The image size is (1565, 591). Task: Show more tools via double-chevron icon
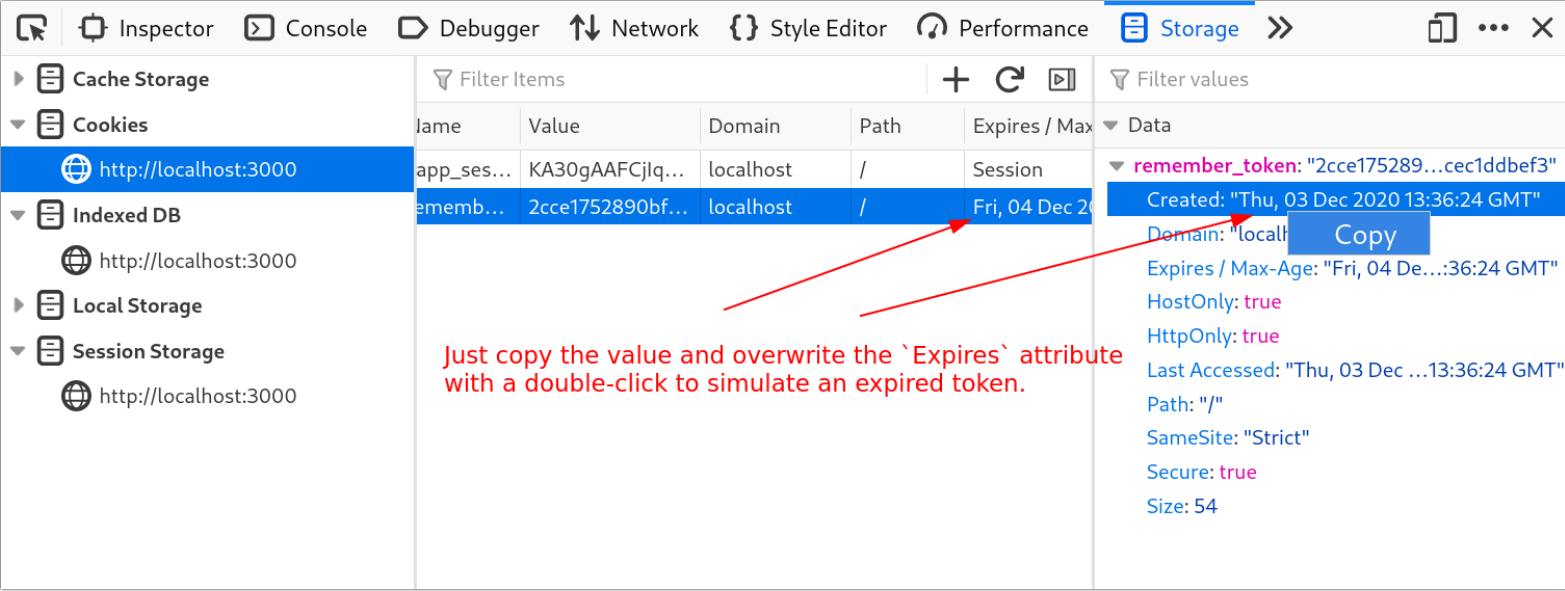click(x=1280, y=28)
